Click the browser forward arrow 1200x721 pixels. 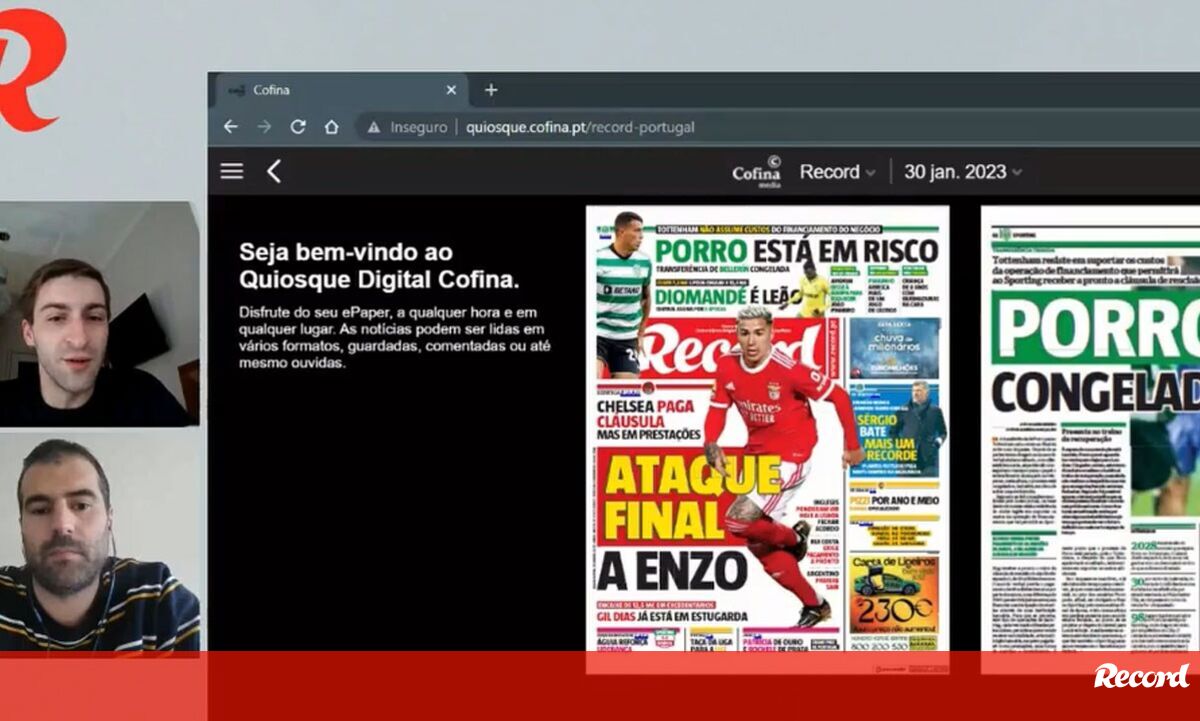pos(264,127)
